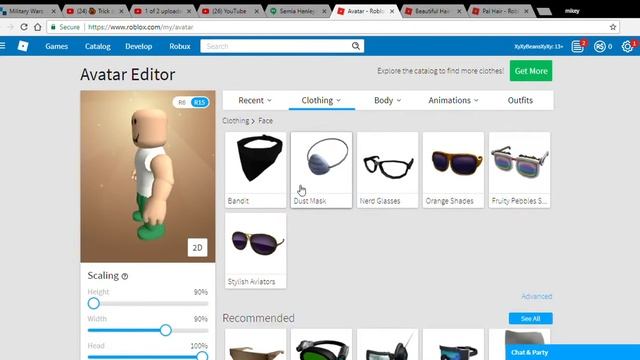640x360 pixels.
Task: Select the first recommended sunglasses item
Action: coord(256,345)
